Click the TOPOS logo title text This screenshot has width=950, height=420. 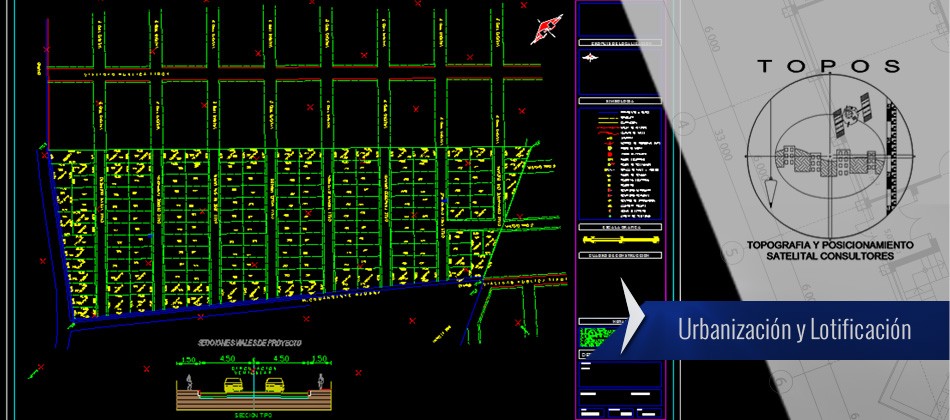(x=829, y=66)
